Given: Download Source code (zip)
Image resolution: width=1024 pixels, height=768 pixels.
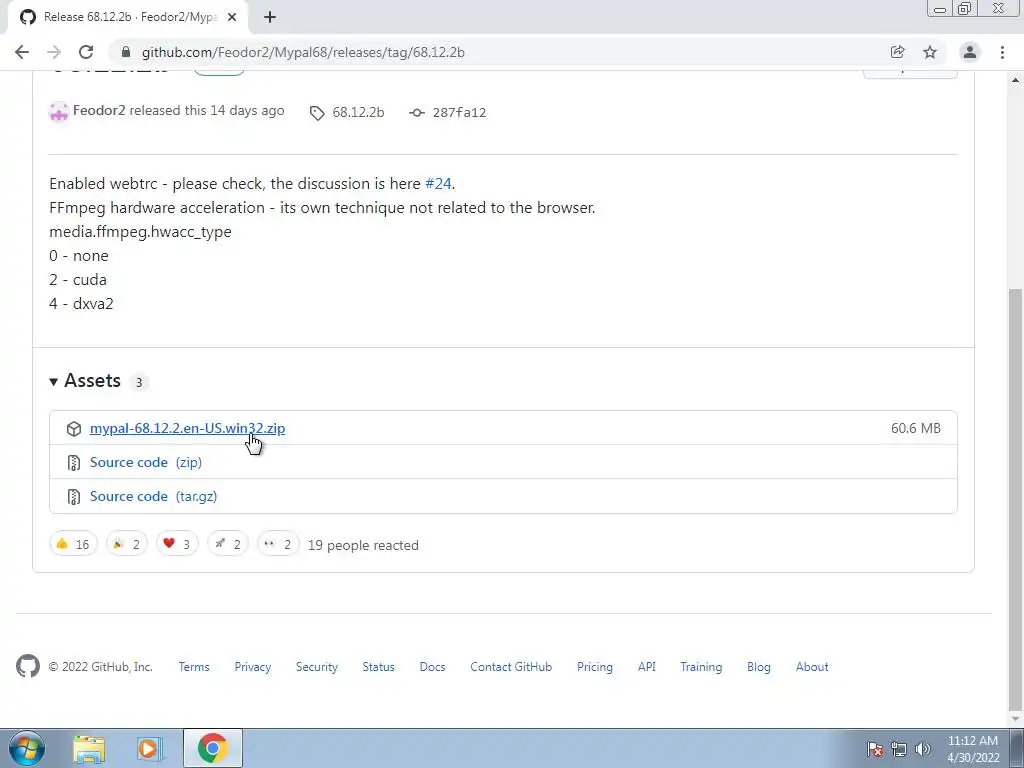Looking at the screenshot, I should [x=146, y=462].
